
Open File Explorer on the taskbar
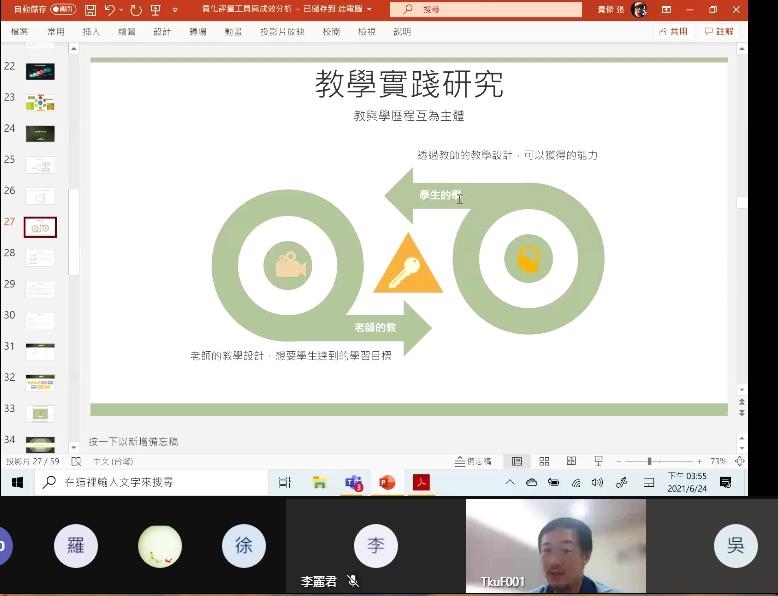319,483
